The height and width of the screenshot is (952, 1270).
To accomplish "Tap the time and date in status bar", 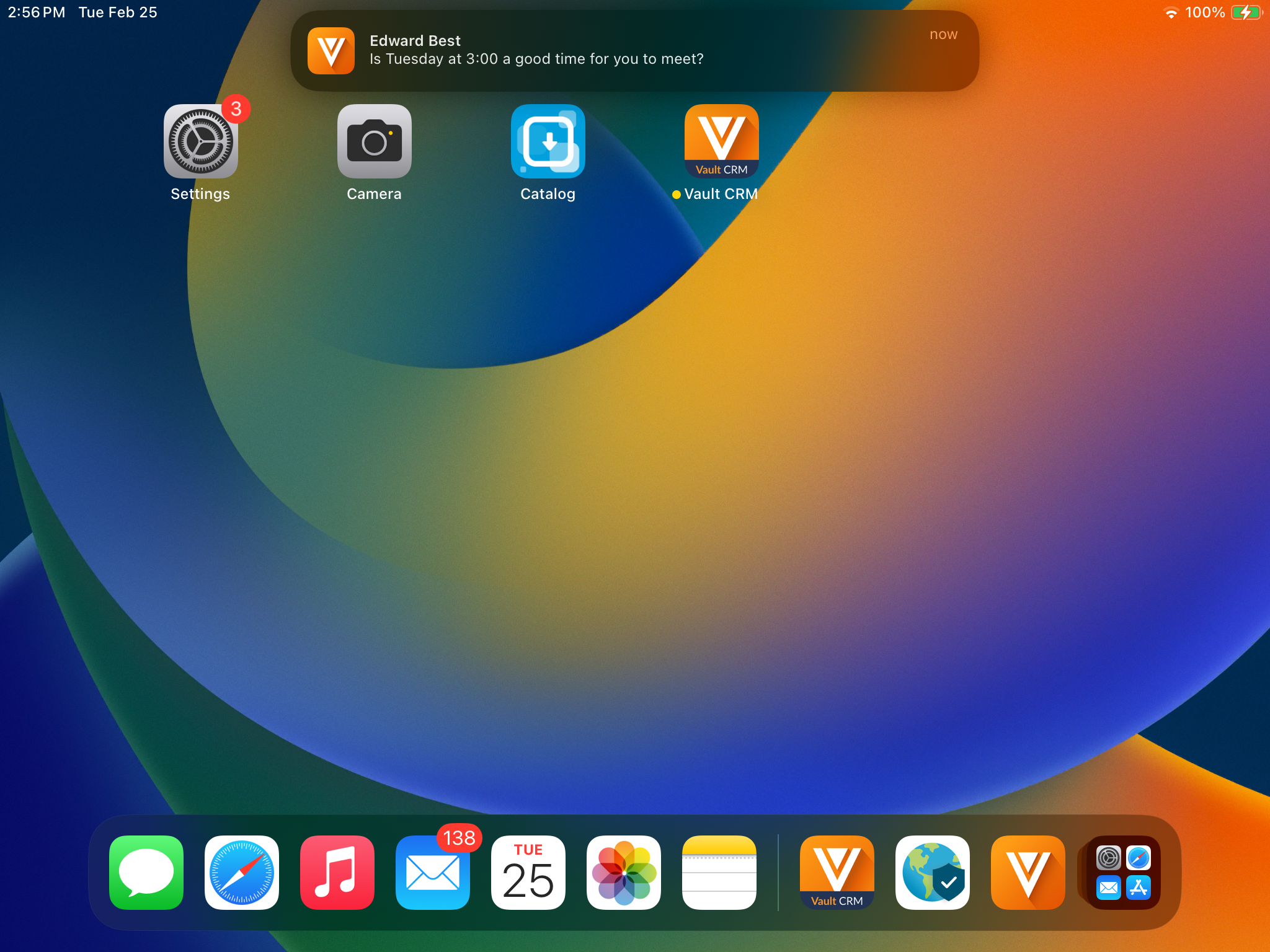I will (x=82, y=12).
